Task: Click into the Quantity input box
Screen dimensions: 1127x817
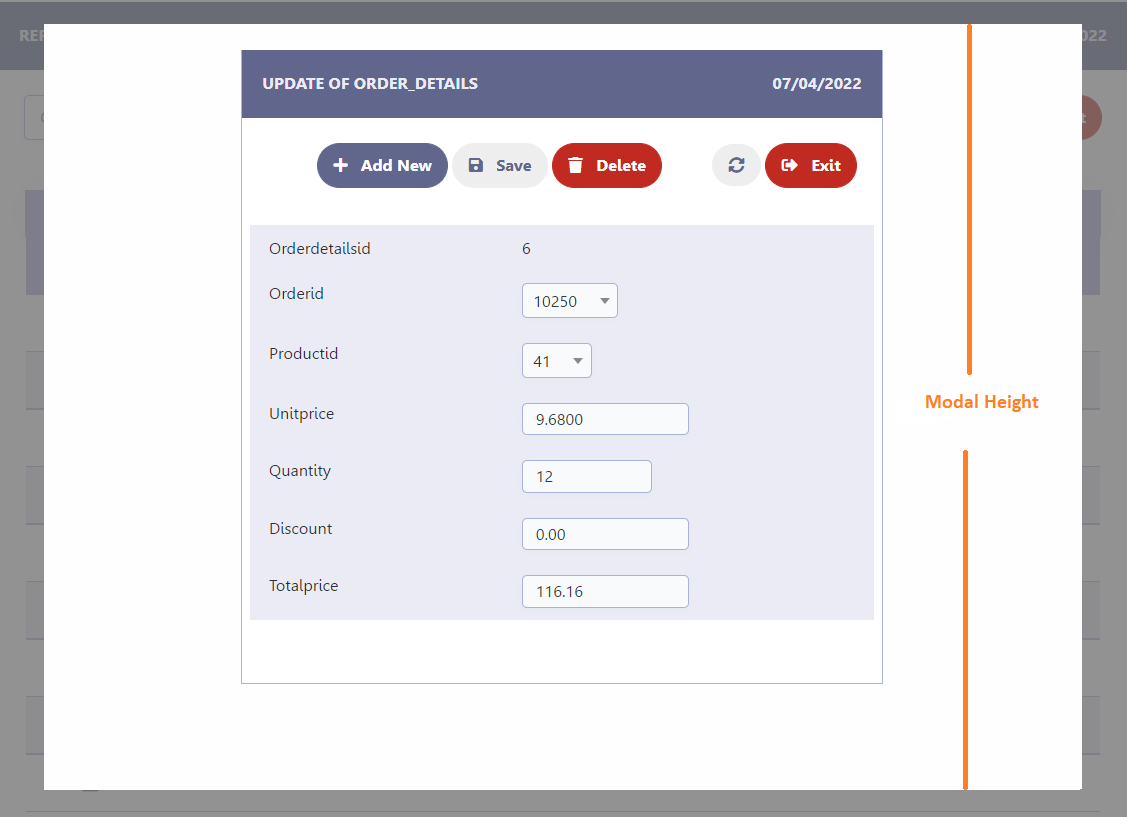Action: click(x=586, y=477)
